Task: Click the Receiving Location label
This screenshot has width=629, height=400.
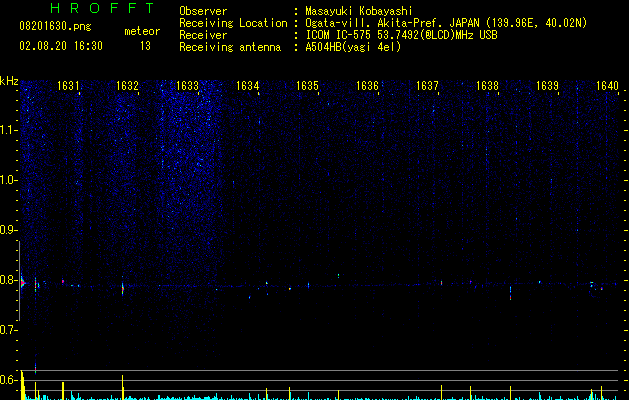Action: coord(233,23)
